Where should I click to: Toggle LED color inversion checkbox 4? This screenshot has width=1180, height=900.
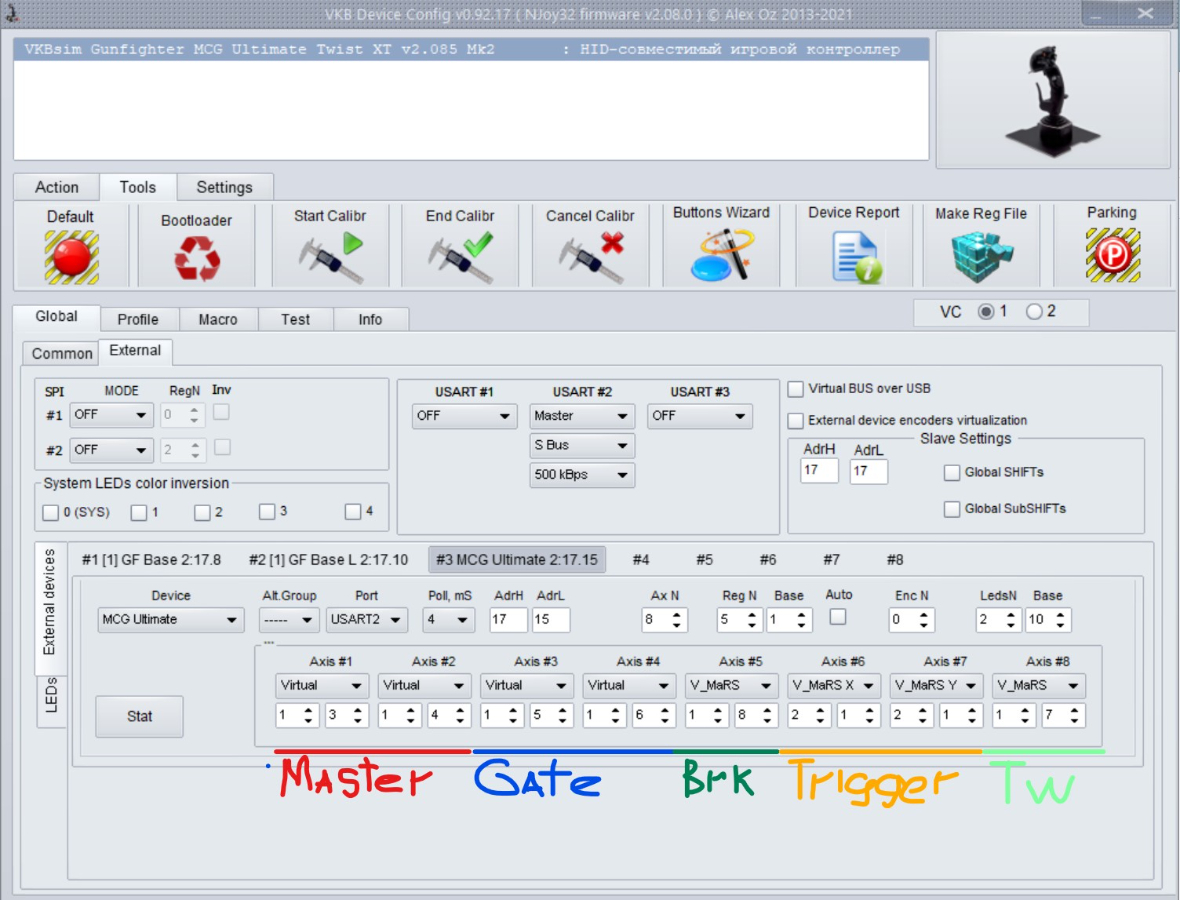point(352,512)
